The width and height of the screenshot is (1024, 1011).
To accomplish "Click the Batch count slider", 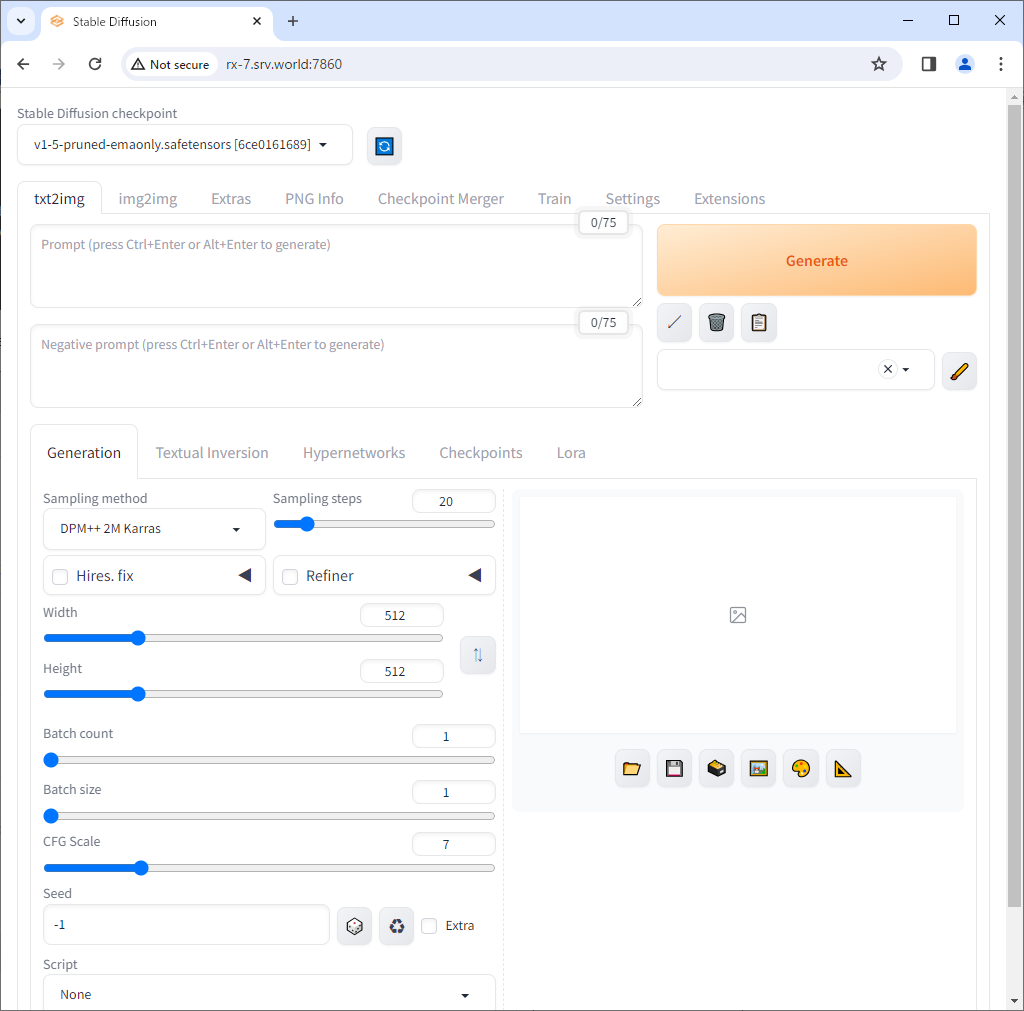I will point(269,760).
